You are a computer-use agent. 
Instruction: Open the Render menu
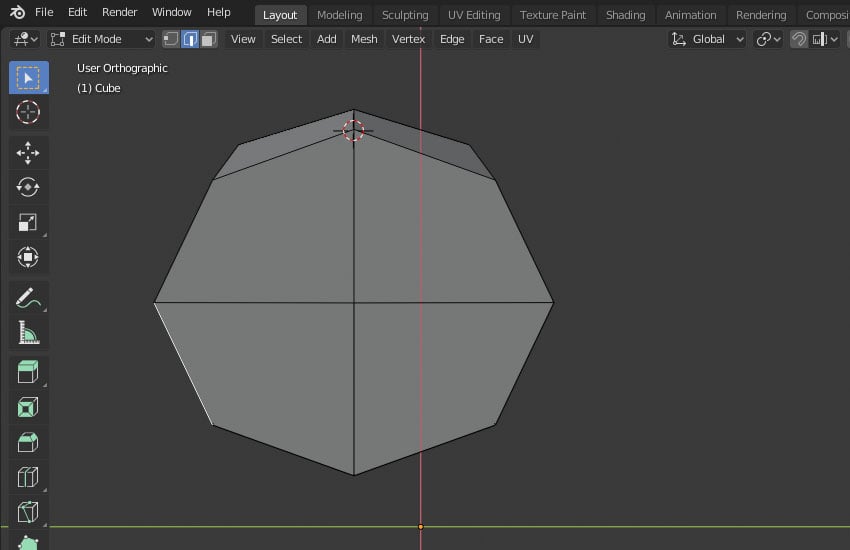click(x=120, y=12)
